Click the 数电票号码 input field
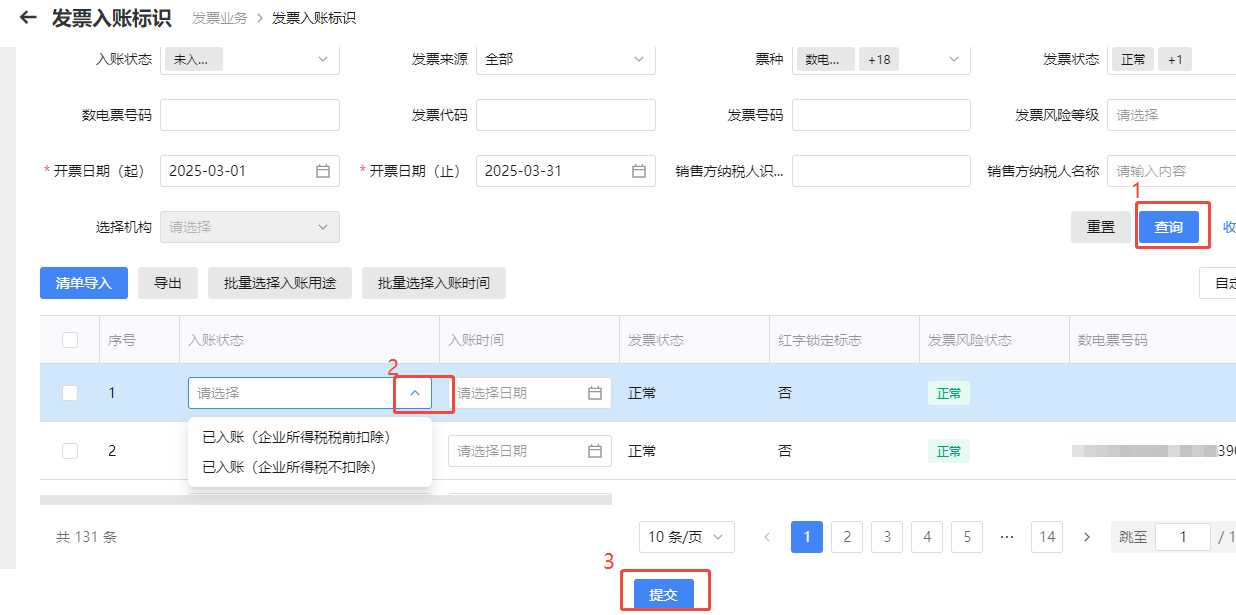1236x615 pixels. [250, 115]
